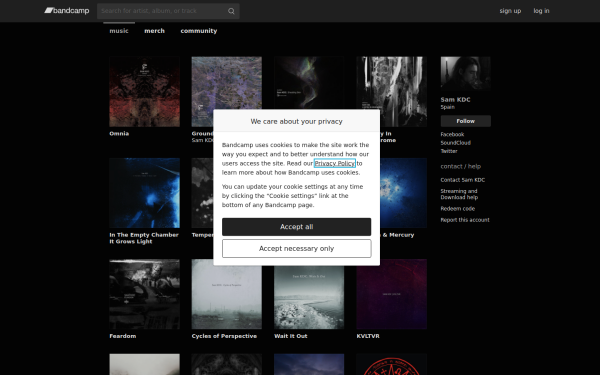
Task: Open the log in link
Action: [541, 11]
